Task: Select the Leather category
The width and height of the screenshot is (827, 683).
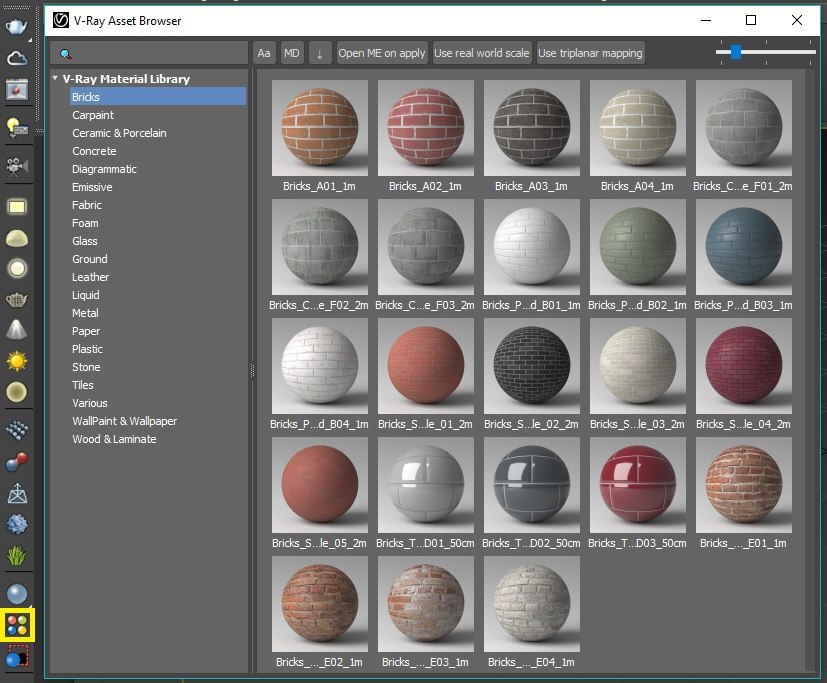Action: tap(91, 277)
